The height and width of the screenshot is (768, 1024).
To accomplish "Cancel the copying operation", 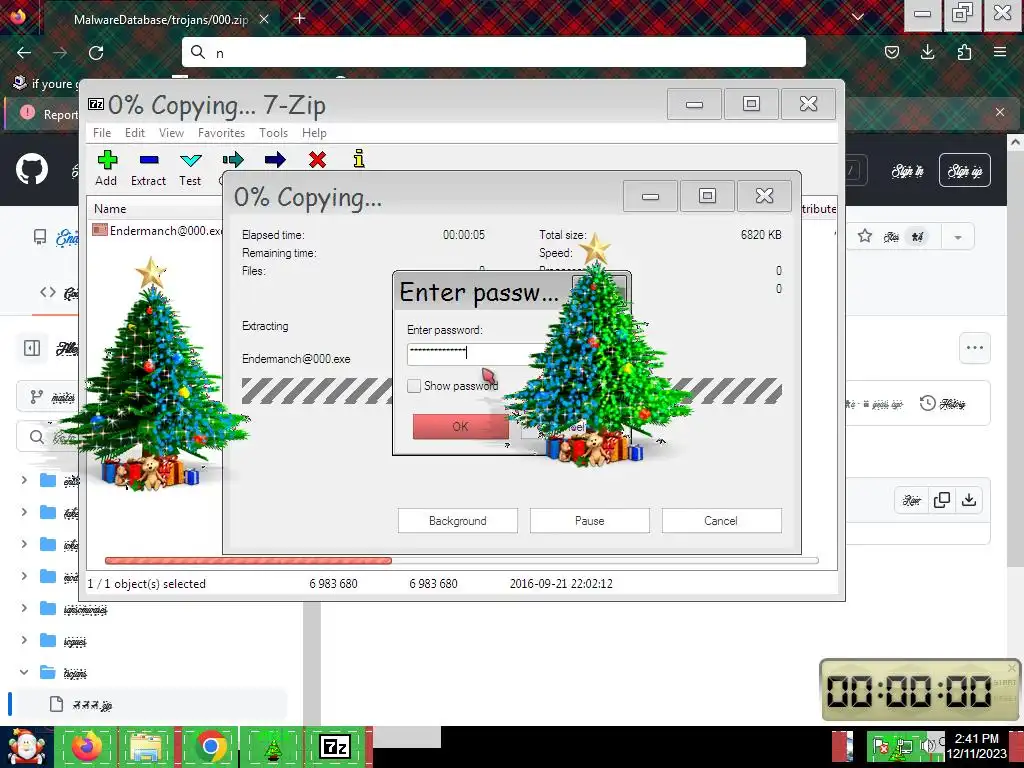I will tap(721, 520).
